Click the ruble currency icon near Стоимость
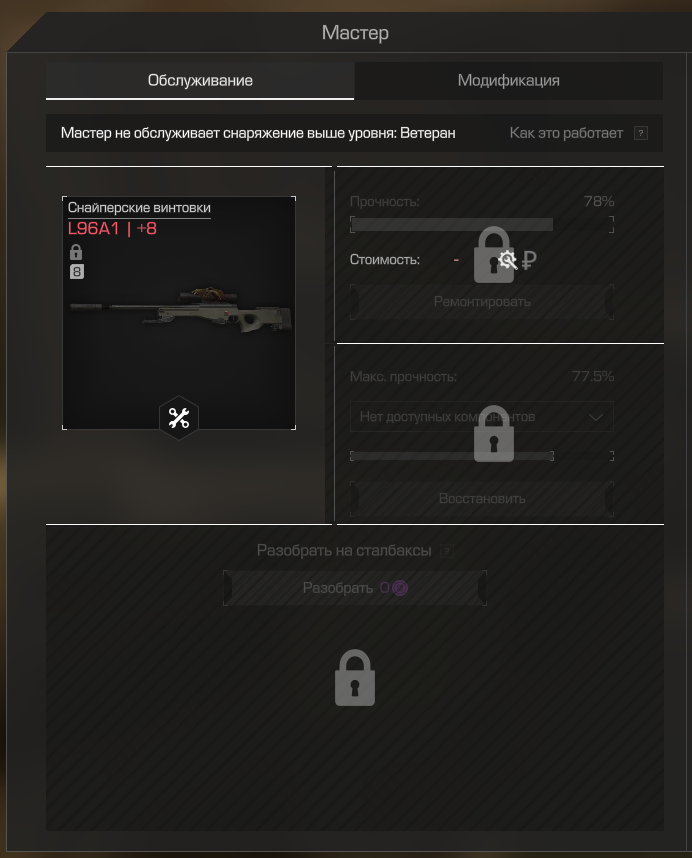The height and width of the screenshot is (858, 692). pyautogui.click(x=529, y=260)
